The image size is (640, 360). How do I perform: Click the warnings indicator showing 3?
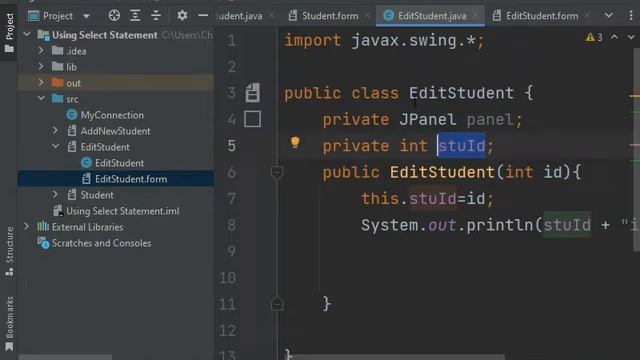click(x=594, y=38)
